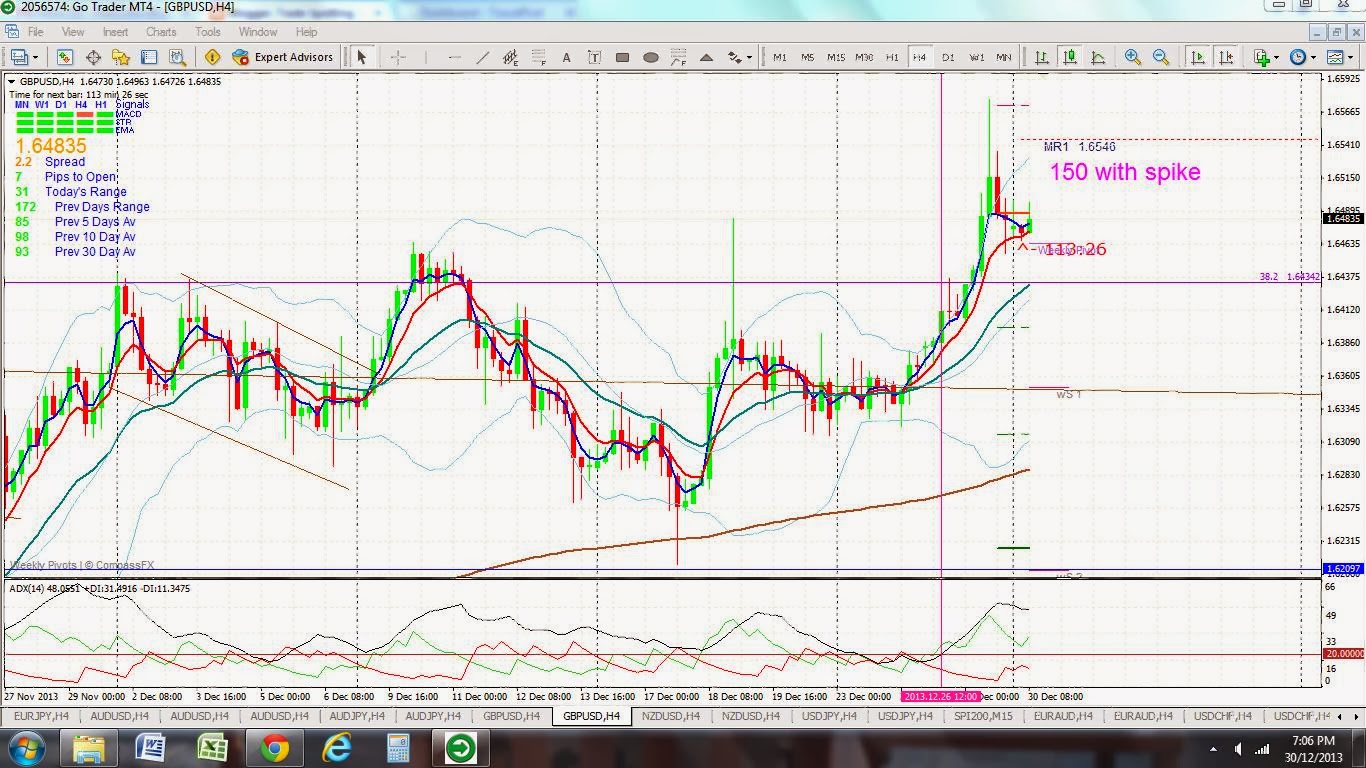Expand the new chart dropdown arrow
1366x768 pixels.
[34, 57]
